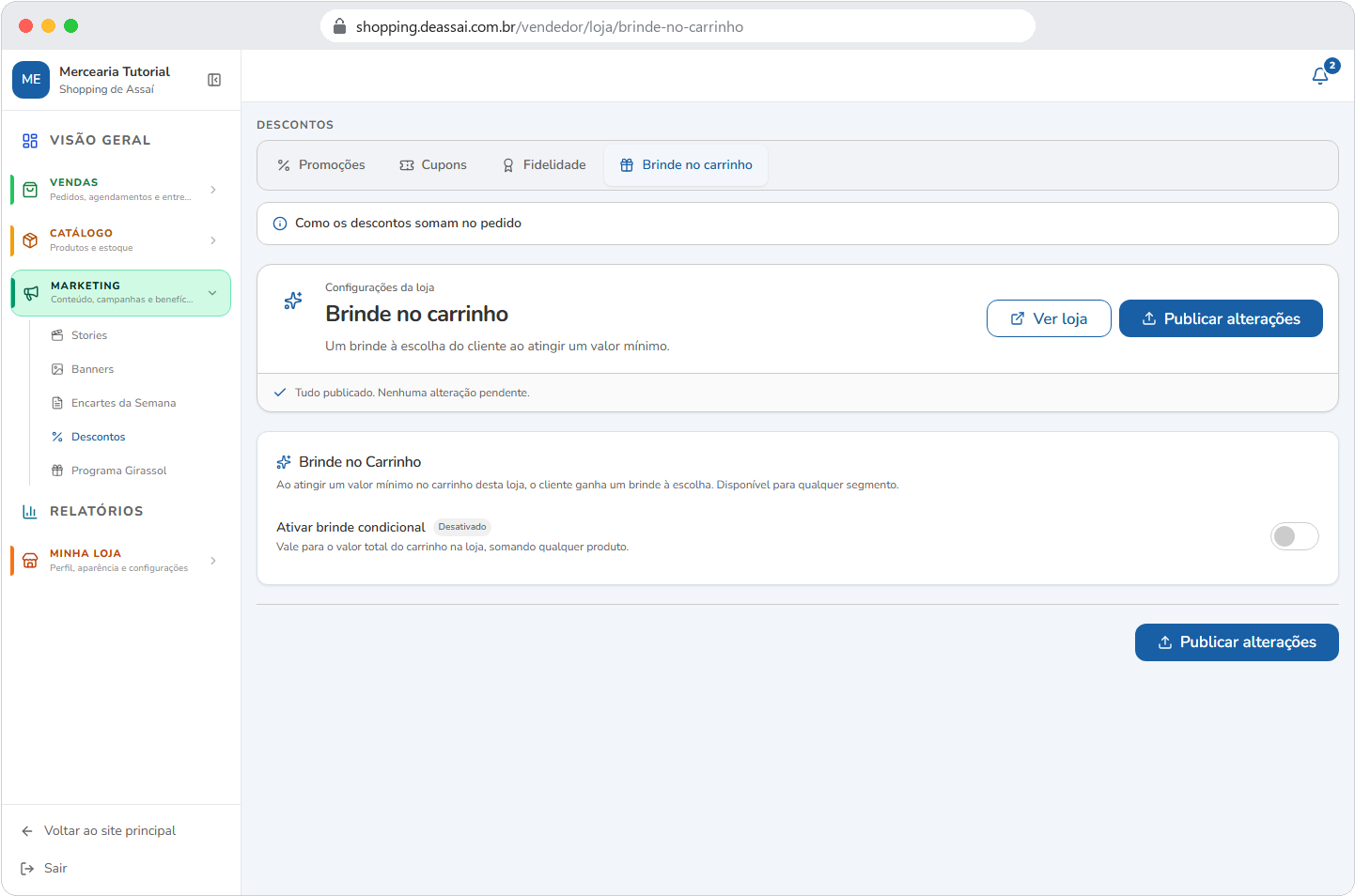Click the Stories icon in Marketing submenu
The image size is (1355, 896).
[x=57, y=335]
